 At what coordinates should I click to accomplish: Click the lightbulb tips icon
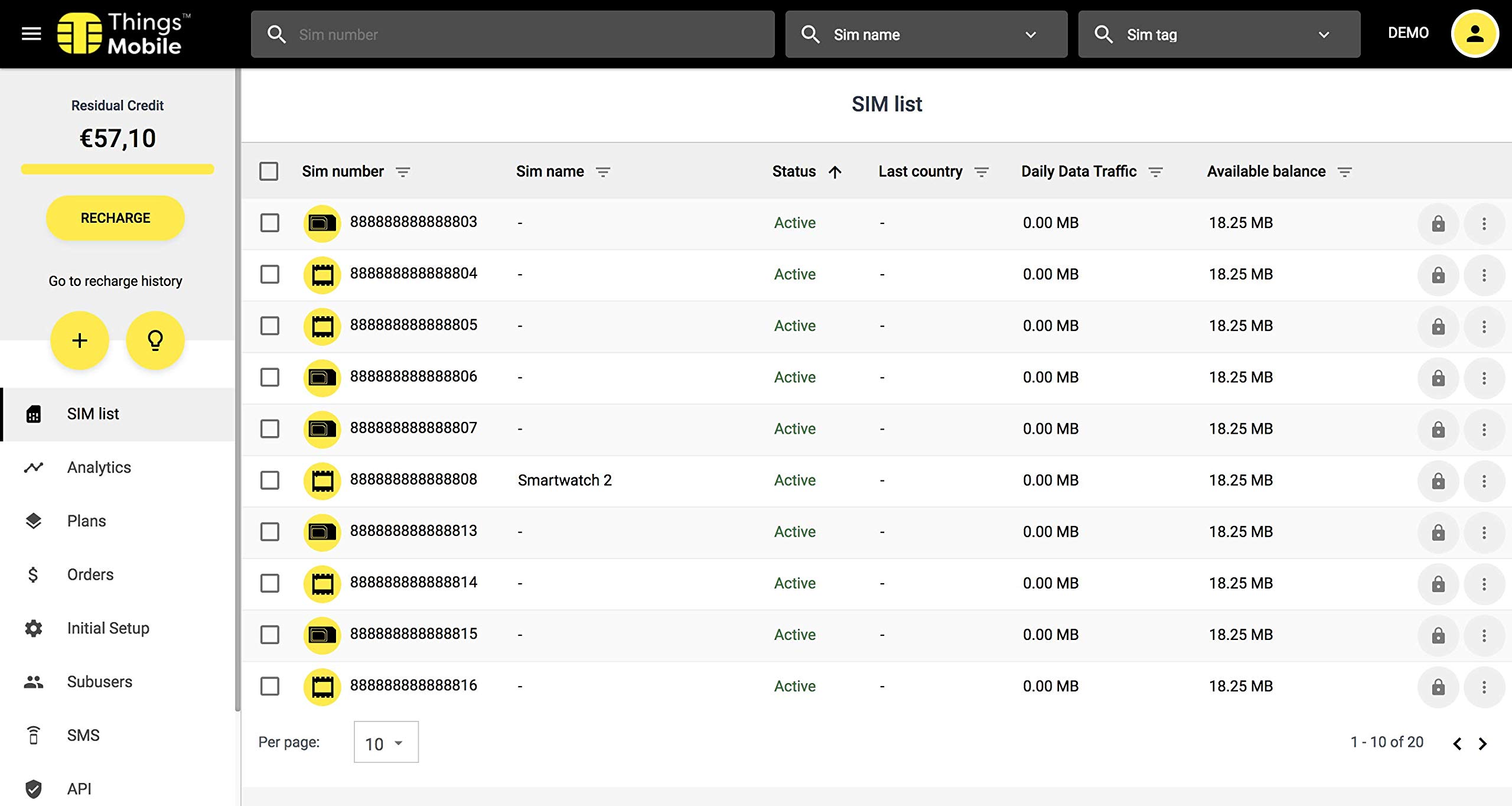155,340
